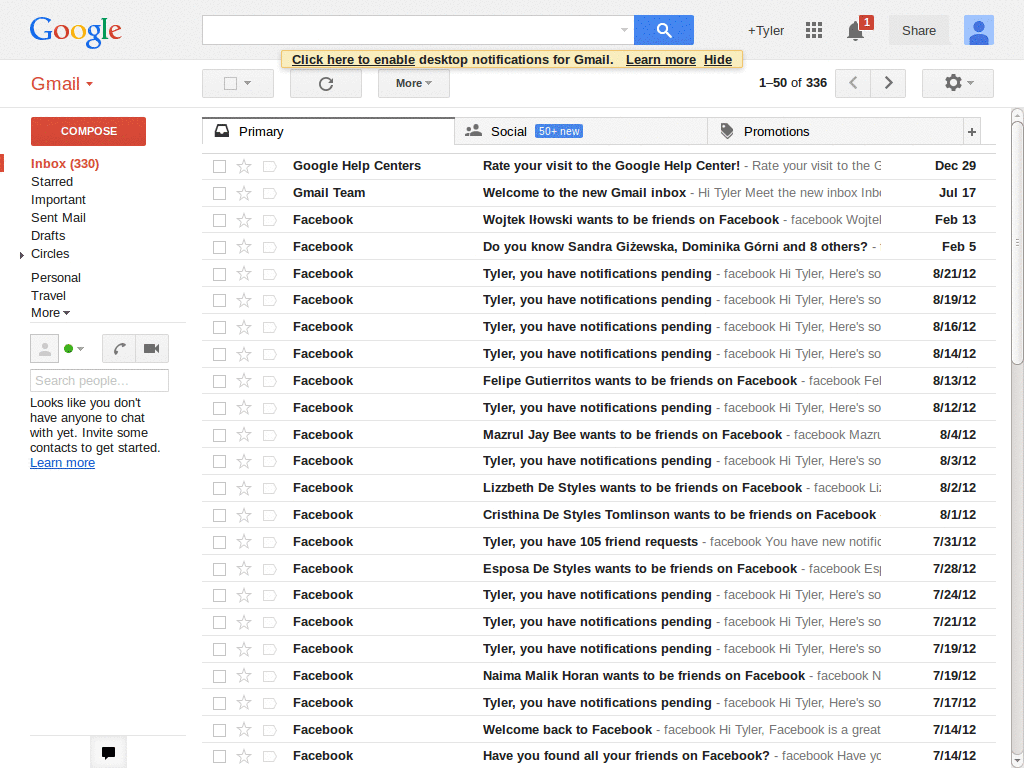Click the red COMPOSE button
The width and height of the screenshot is (1024, 768).
point(87,131)
